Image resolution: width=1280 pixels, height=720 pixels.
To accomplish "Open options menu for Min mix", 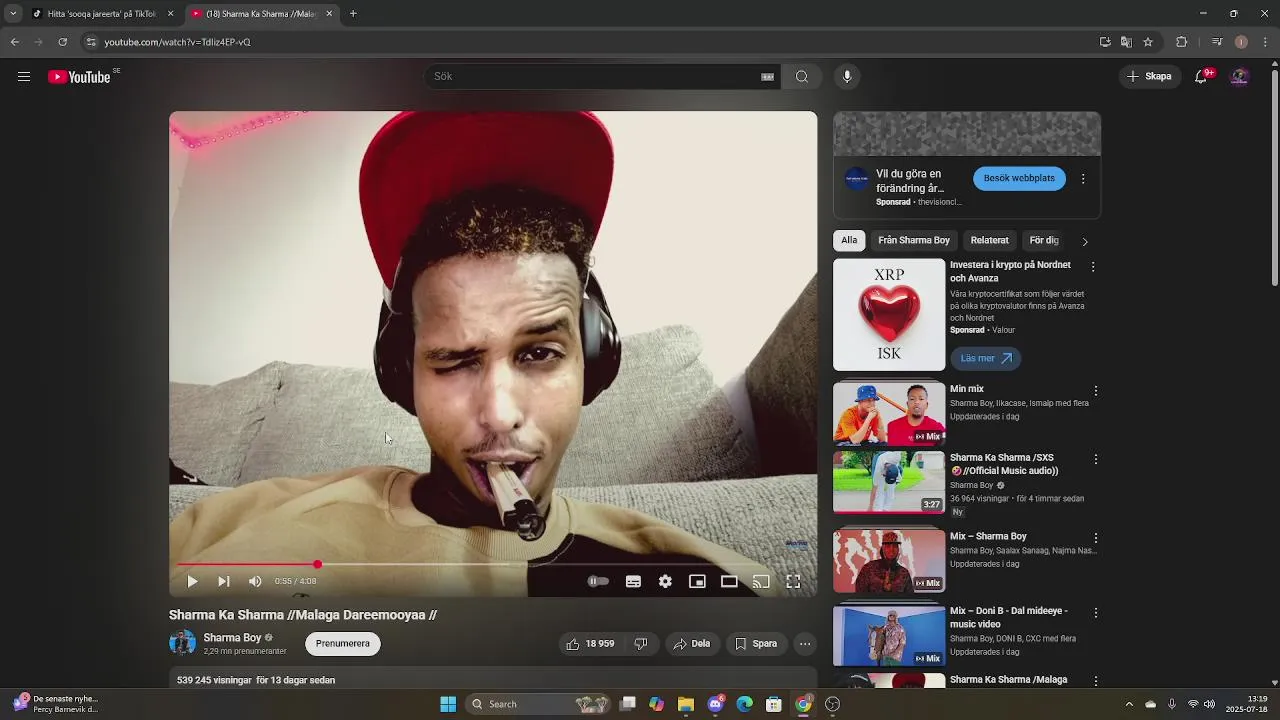I will [1096, 391].
